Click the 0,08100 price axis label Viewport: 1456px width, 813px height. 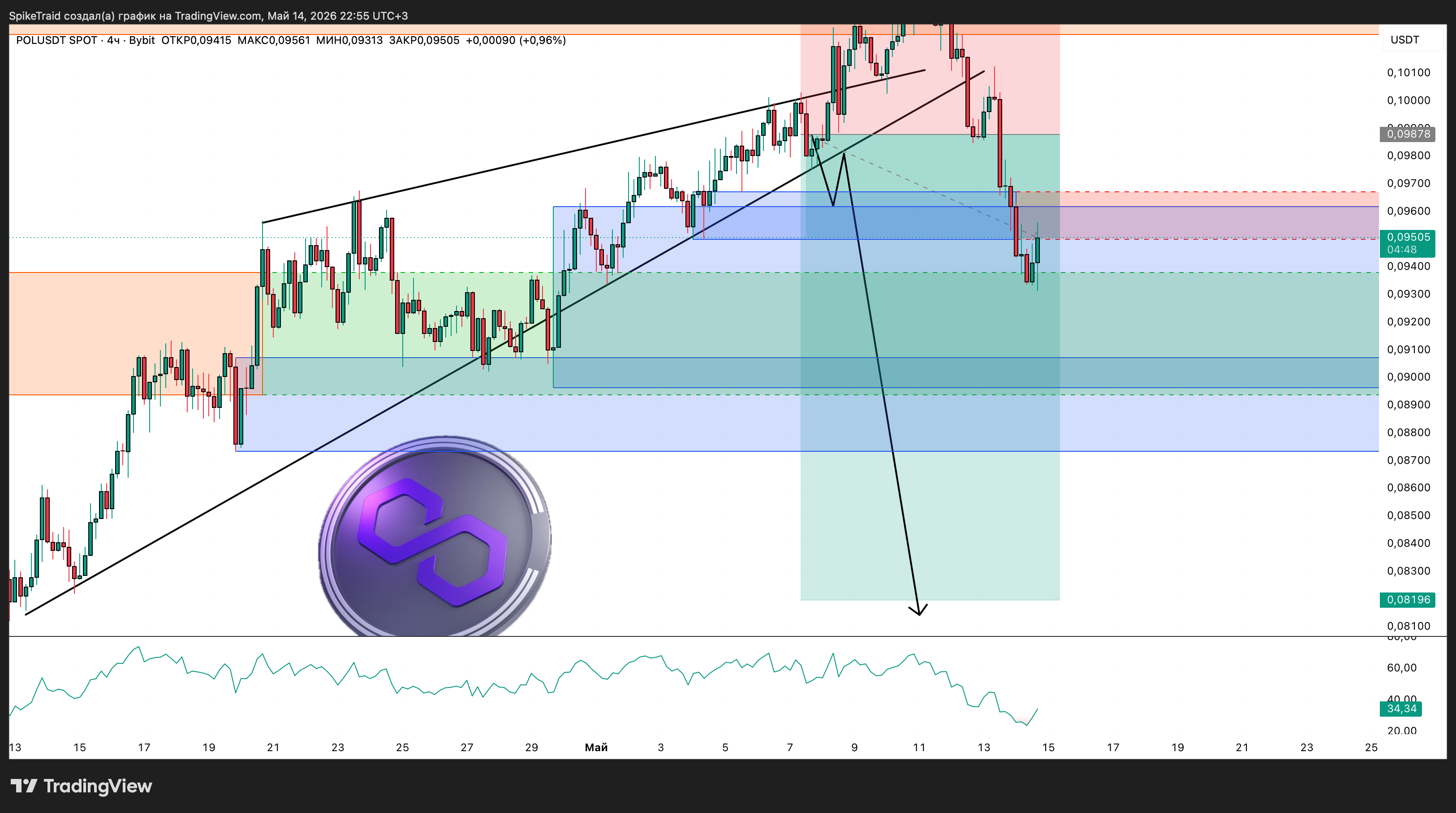(1409, 626)
